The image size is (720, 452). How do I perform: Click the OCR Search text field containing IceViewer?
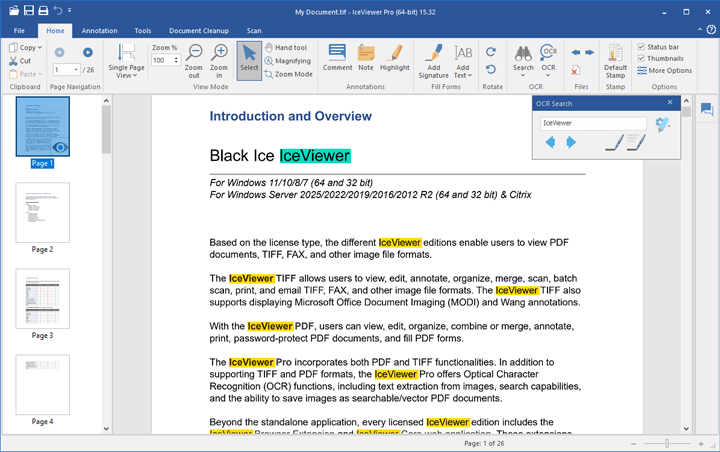pyautogui.click(x=593, y=123)
